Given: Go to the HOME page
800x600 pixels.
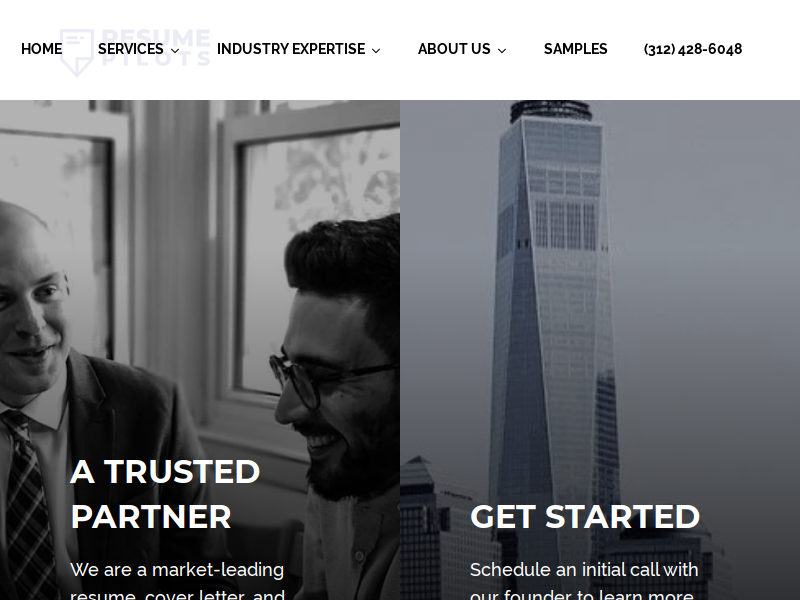Looking at the screenshot, I should pos(42,49).
